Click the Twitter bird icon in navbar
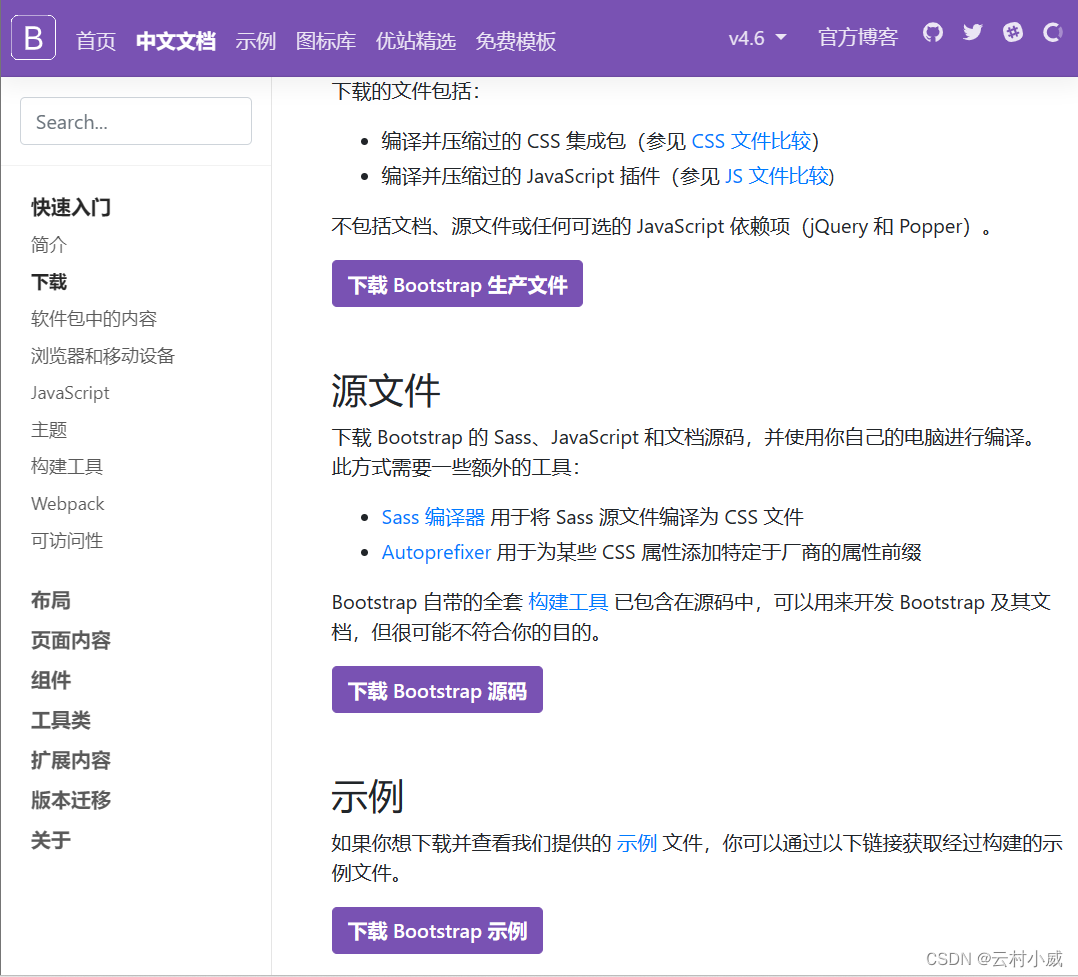The height and width of the screenshot is (977, 1078). (972, 32)
